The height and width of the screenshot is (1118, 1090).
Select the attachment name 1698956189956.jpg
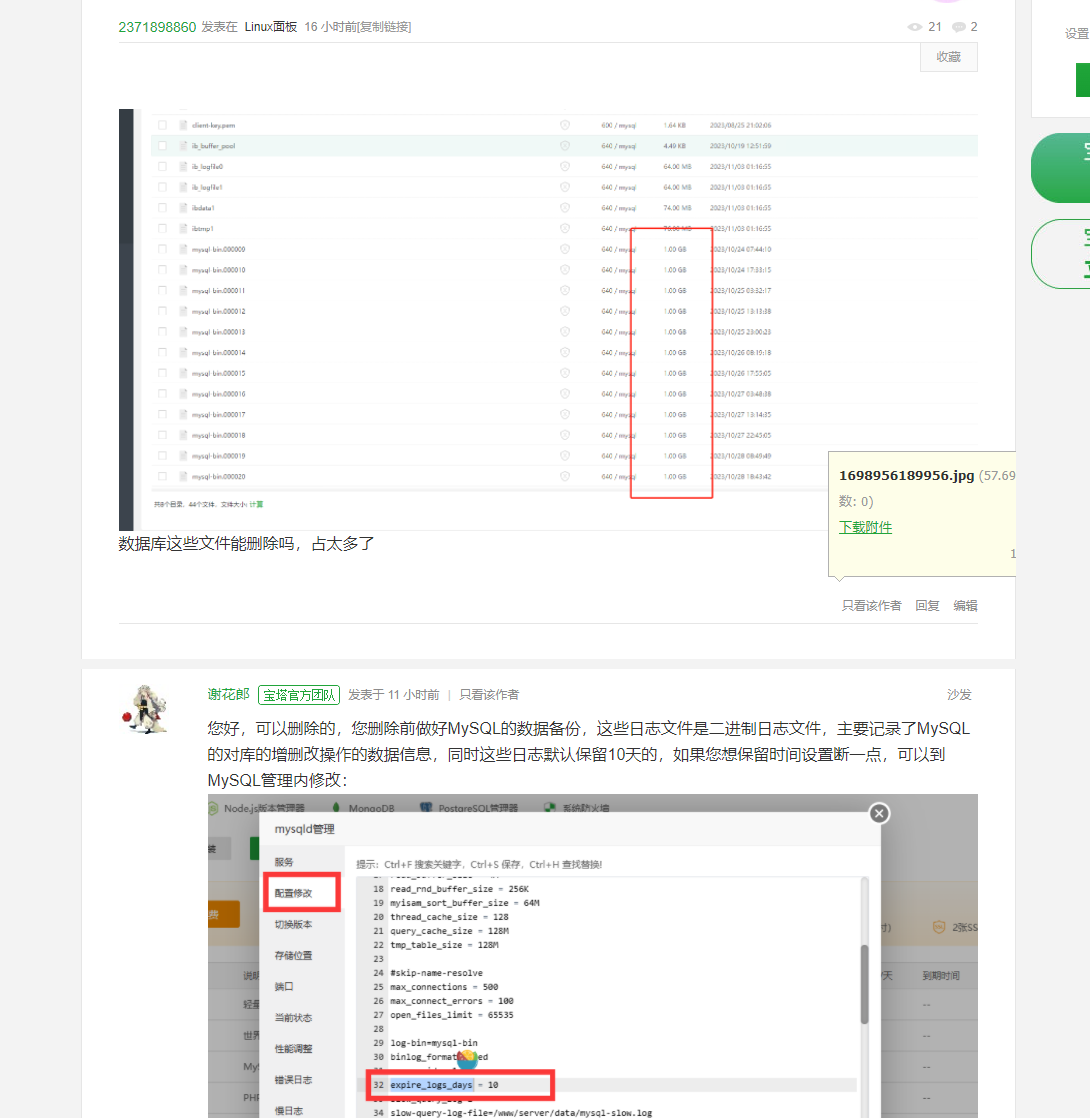click(x=906, y=476)
